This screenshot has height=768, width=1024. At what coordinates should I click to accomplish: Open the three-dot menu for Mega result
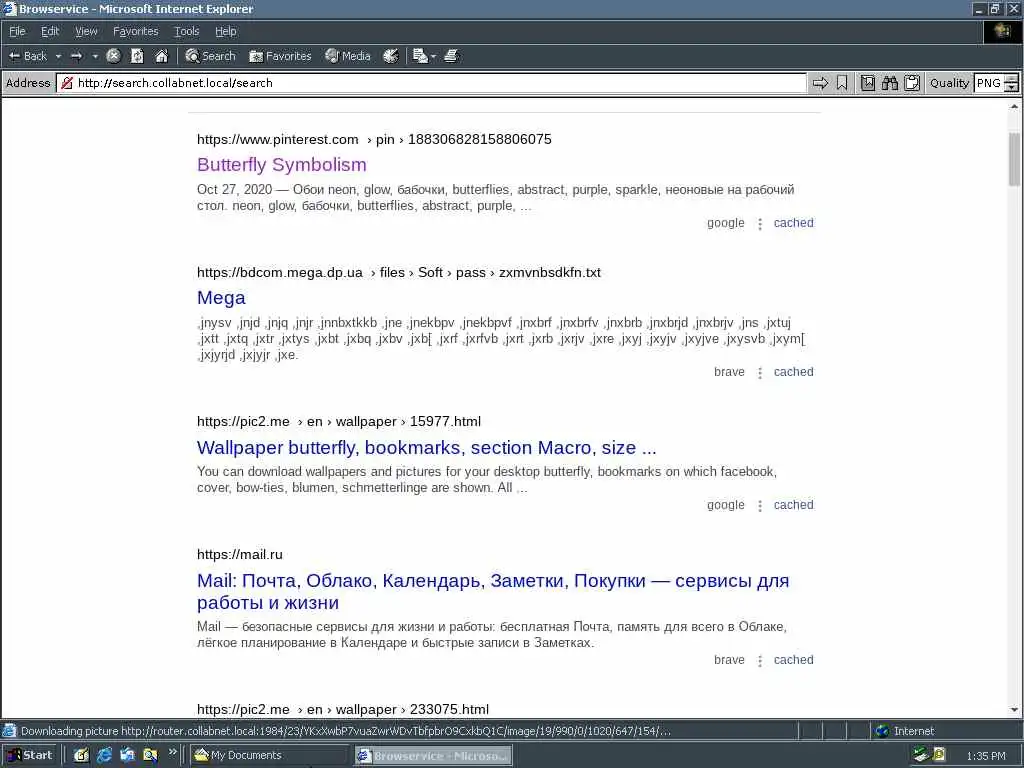(x=760, y=373)
